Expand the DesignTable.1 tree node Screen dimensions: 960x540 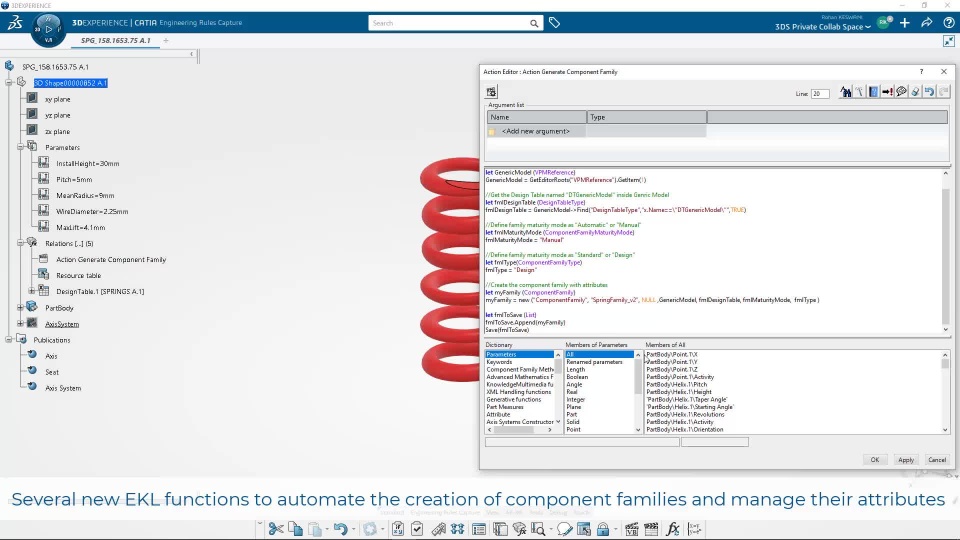click(x=32, y=291)
